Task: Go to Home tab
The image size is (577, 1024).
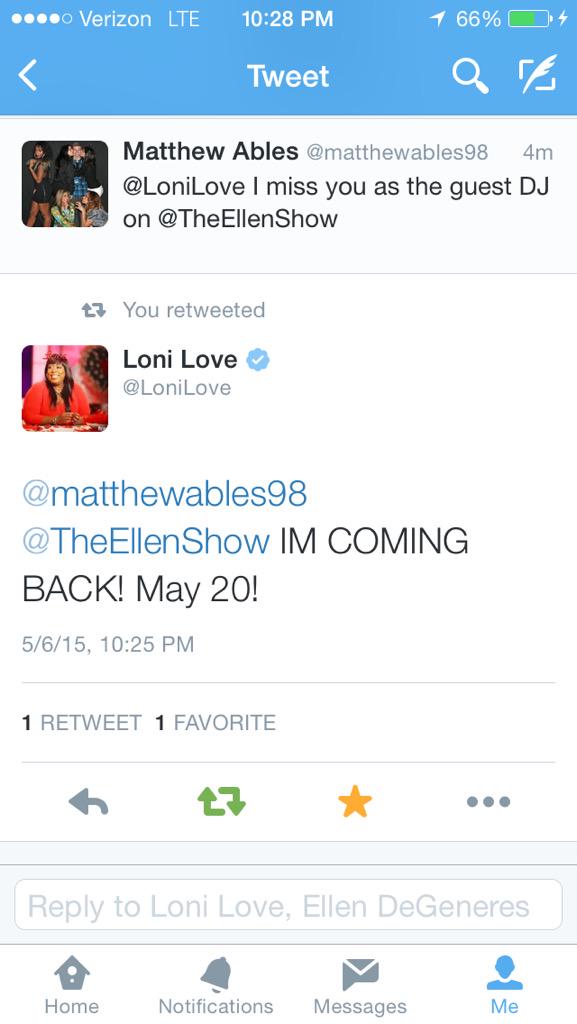Action: pos(72,985)
